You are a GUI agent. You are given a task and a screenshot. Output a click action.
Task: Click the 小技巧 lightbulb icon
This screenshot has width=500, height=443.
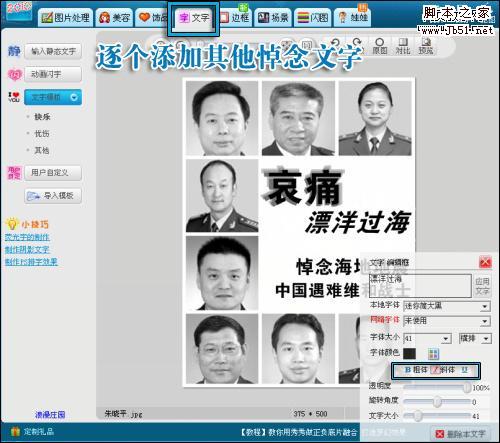(12, 224)
